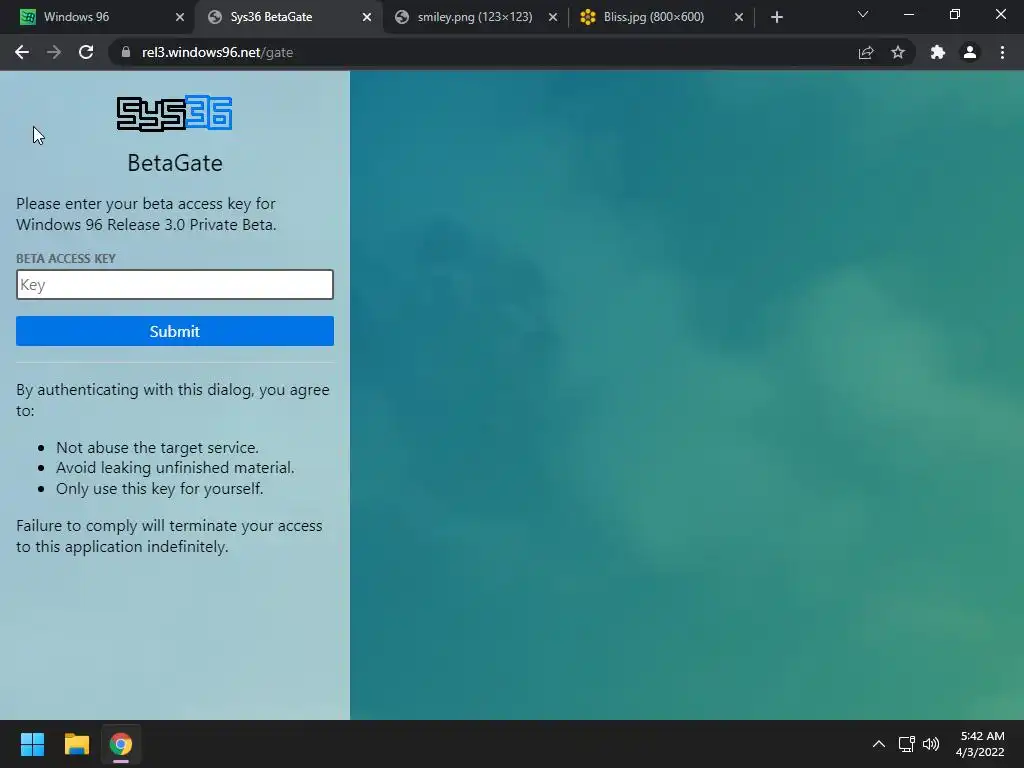This screenshot has width=1024, height=768.
Task: Bookmark this page with the star
Action: click(x=898, y=52)
